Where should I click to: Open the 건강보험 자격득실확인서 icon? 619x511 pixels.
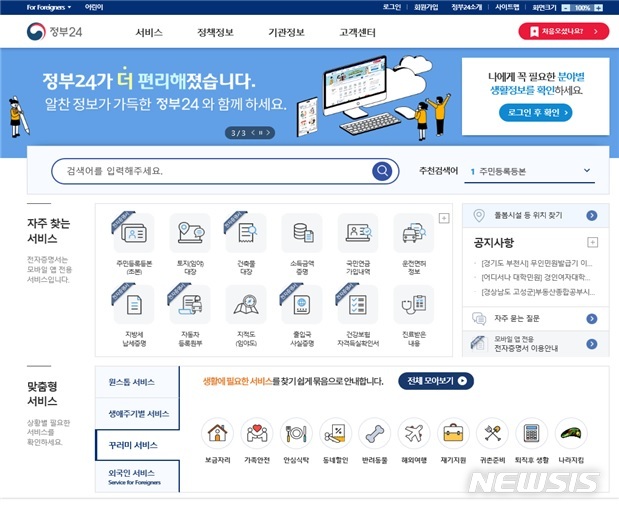(x=358, y=304)
